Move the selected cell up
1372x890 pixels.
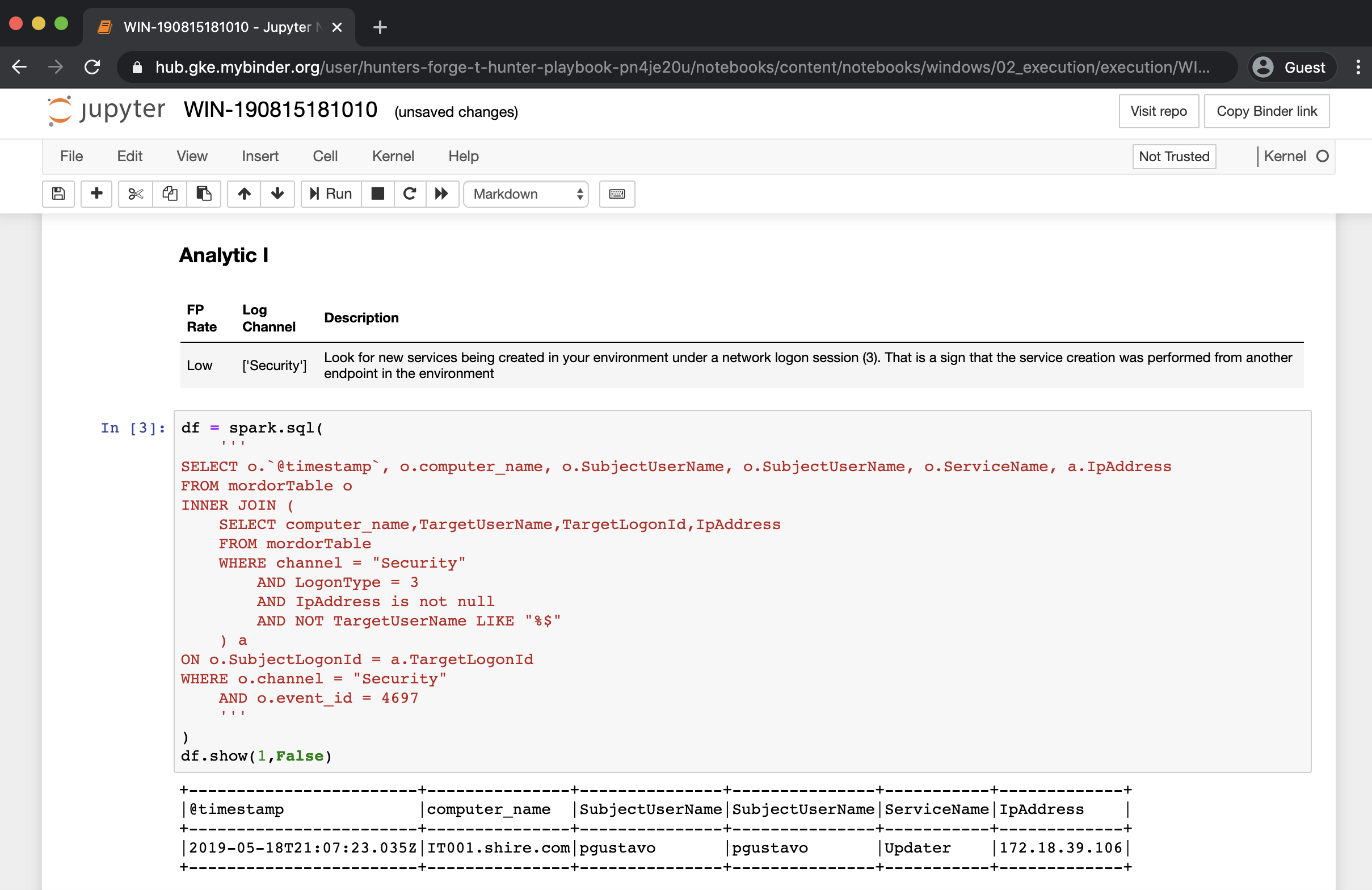(x=244, y=194)
